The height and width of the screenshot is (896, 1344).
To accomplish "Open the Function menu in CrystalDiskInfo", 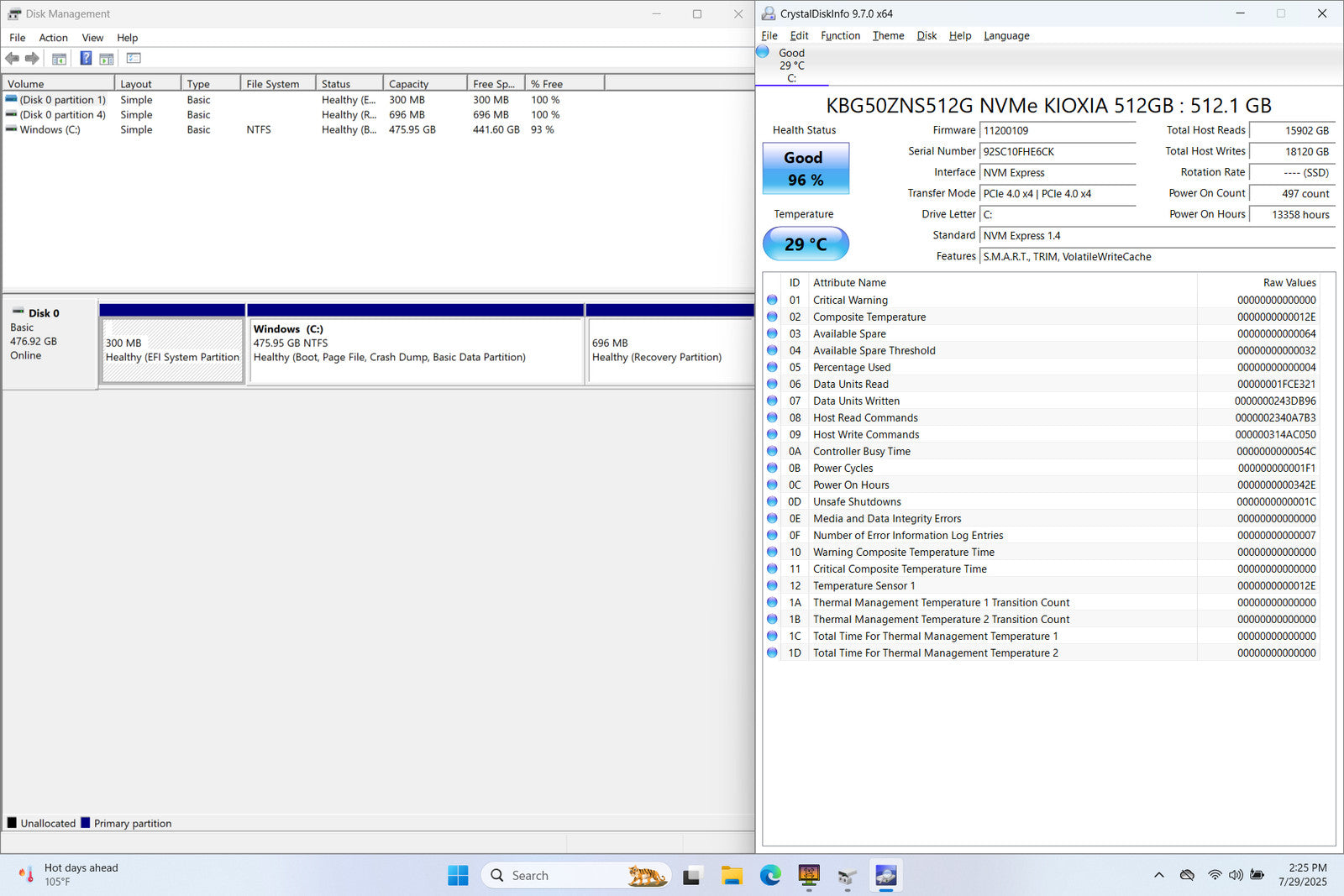I will 840,36.
